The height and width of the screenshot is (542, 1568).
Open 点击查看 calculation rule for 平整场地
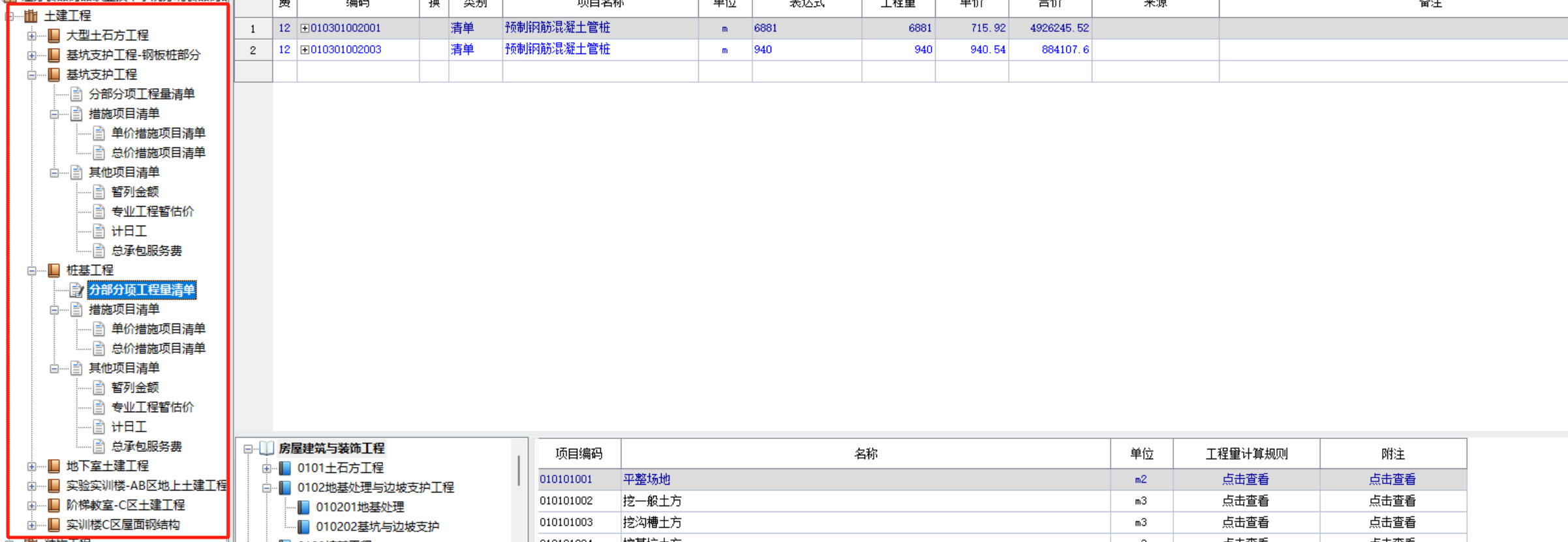[x=1245, y=479]
